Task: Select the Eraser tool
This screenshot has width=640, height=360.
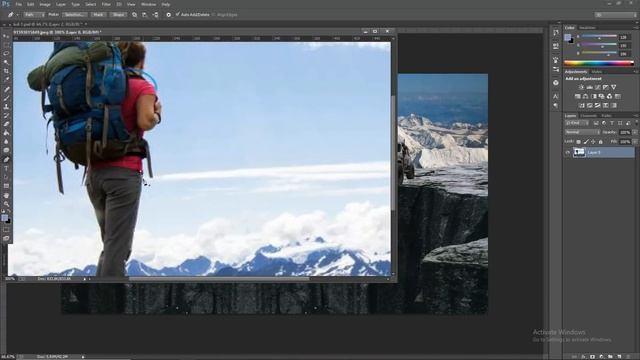Action: 6,124
